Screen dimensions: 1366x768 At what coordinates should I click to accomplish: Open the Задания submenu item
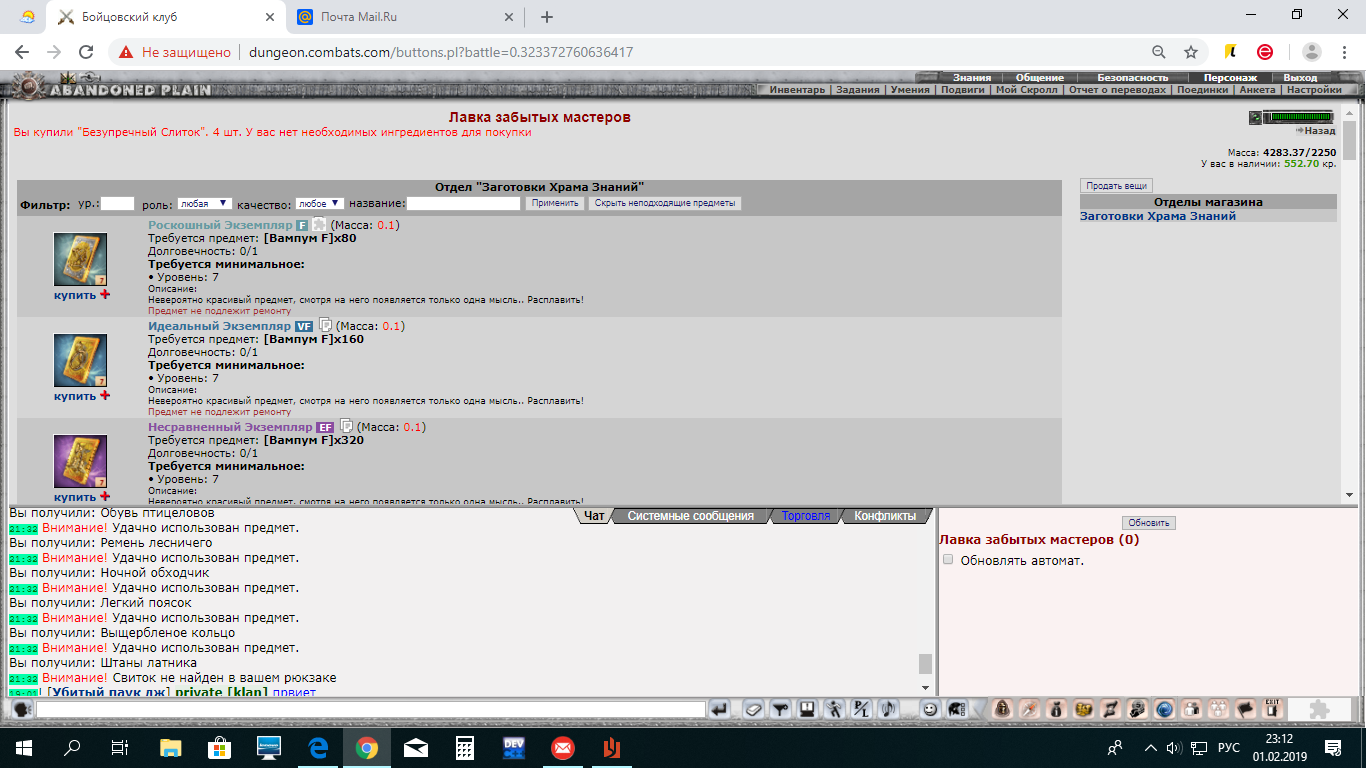858,89
